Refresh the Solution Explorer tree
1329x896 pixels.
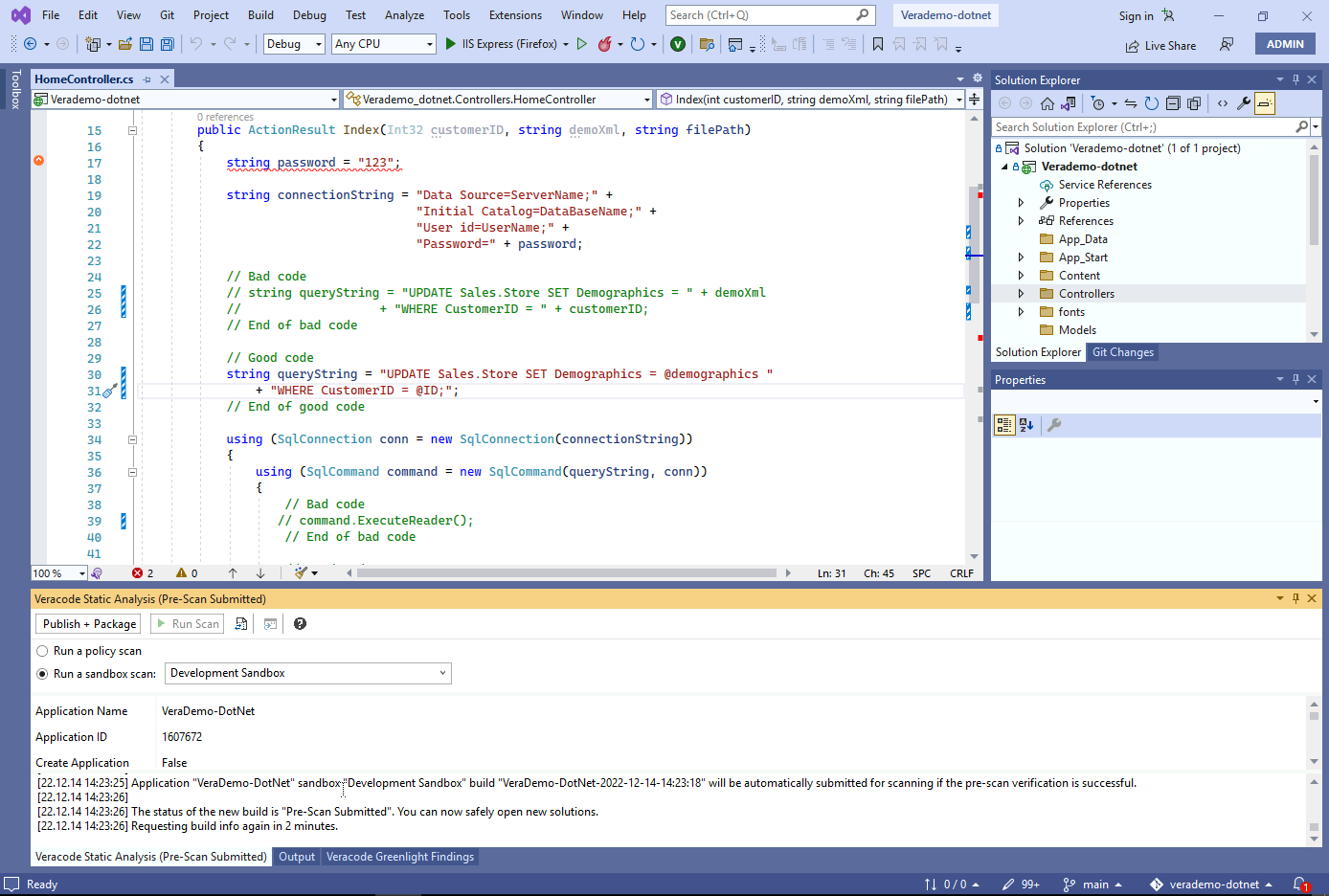pos(1152,103)
